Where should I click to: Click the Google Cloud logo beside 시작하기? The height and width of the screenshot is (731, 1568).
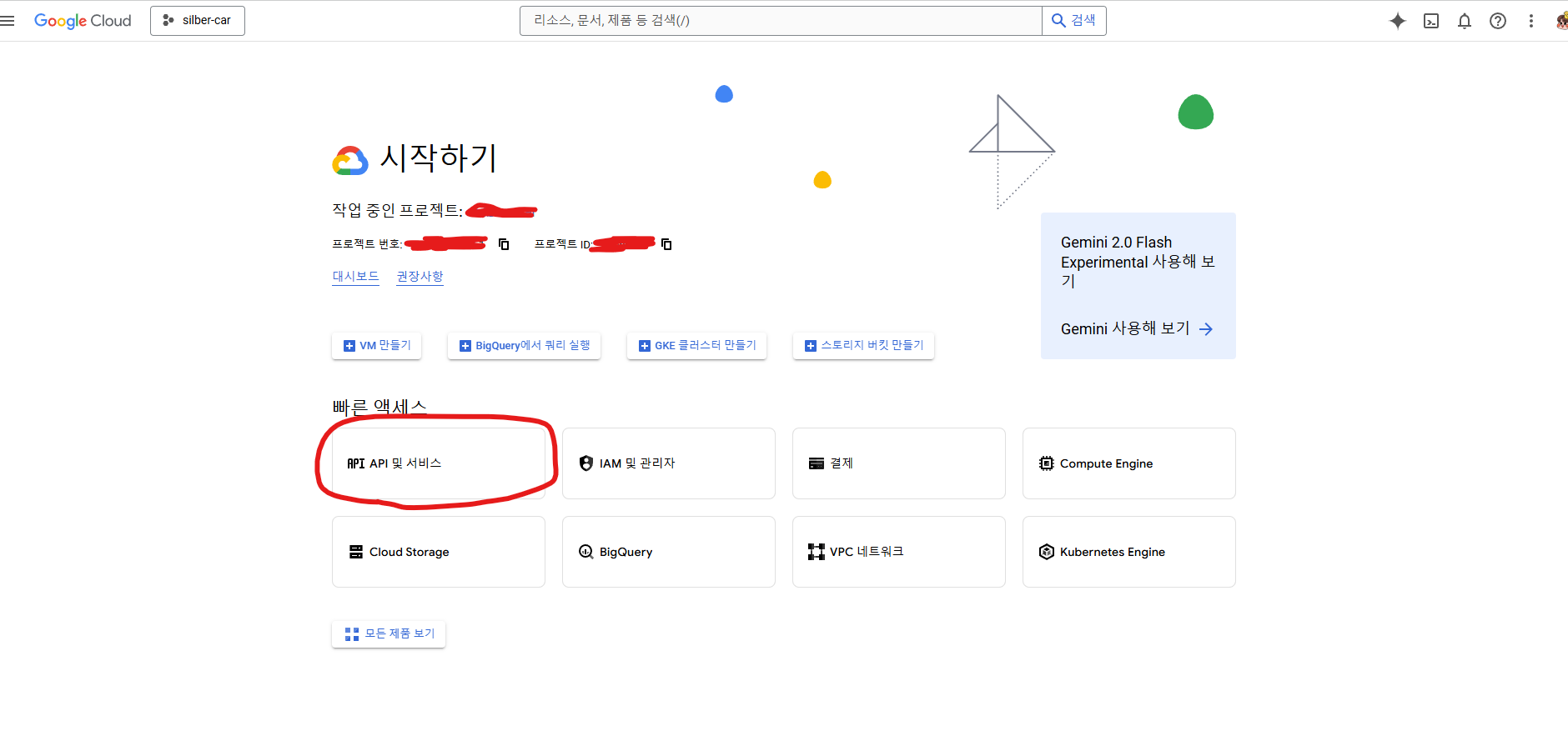point(350,161)
